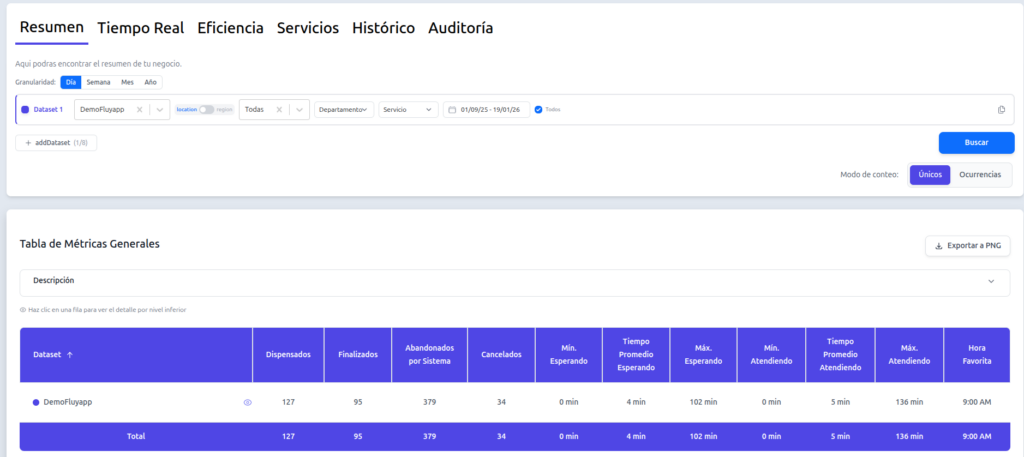The image size is (1024, 457).
Task: Open the Departamento dropdown
Action: pyautogui.click(x=343, y=110)
